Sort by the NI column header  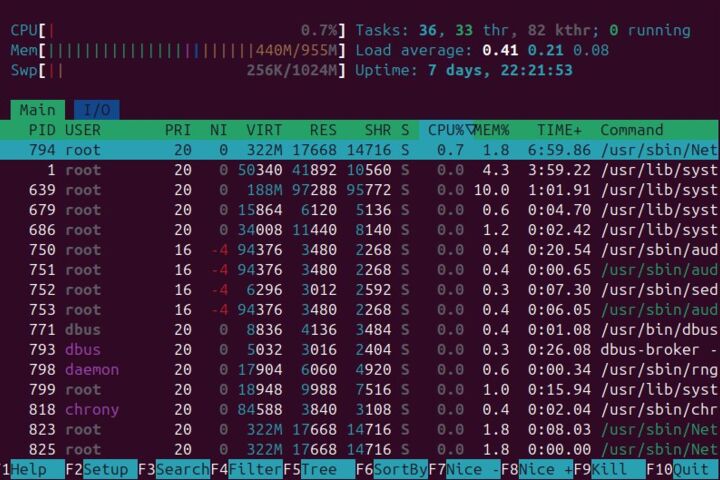pos(219,130)
